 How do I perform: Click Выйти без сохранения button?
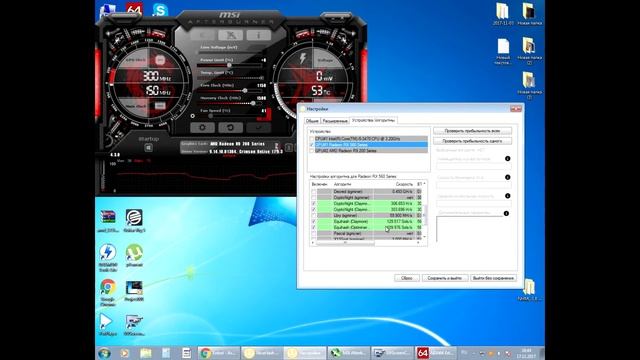coord(493,278)
